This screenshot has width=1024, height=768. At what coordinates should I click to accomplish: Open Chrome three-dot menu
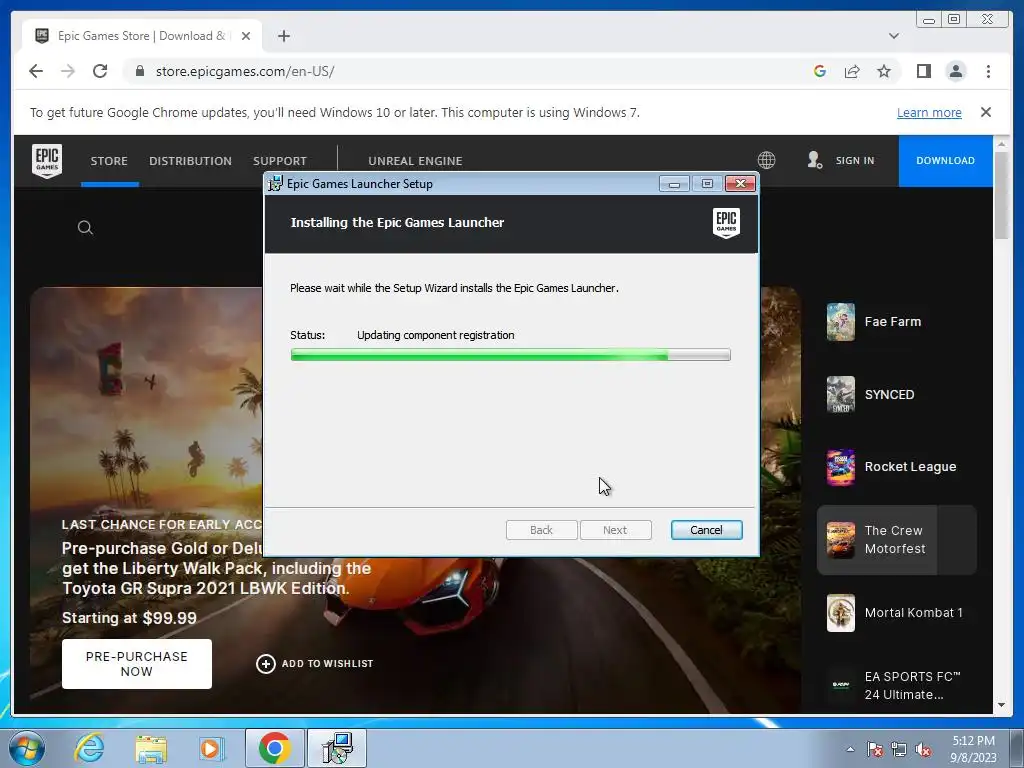pyautogui.click(x=988, y=71)
